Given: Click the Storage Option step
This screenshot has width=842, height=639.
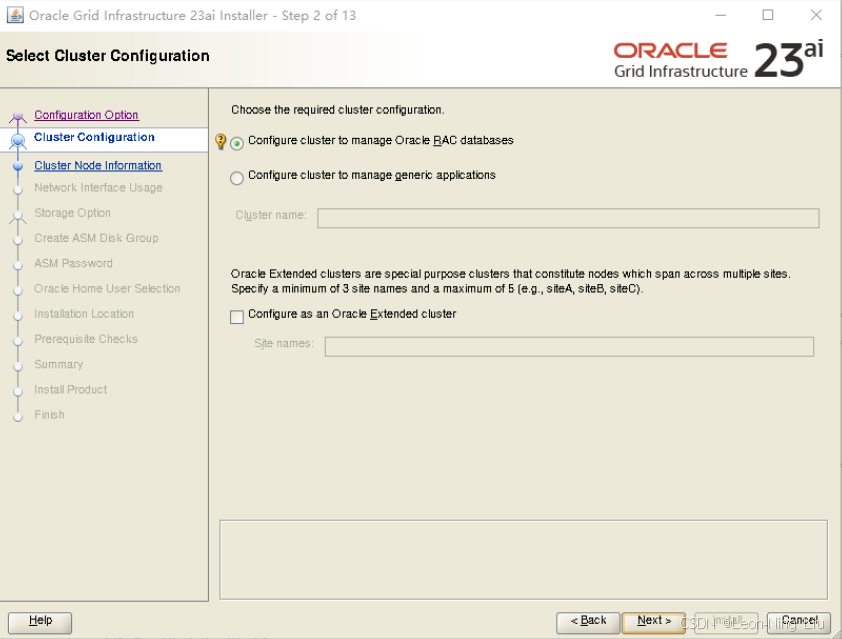Looking at the screenshot, I should 72,213.
